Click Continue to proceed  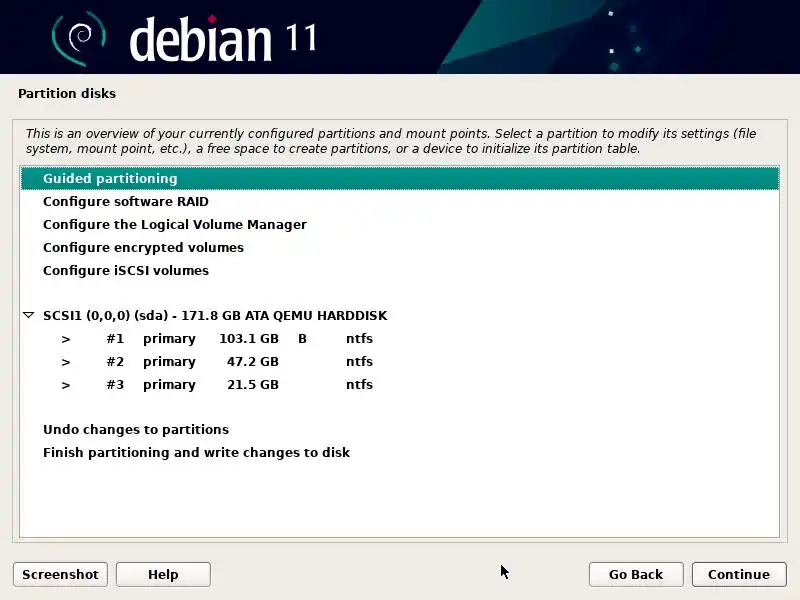(x=739, y=574)
